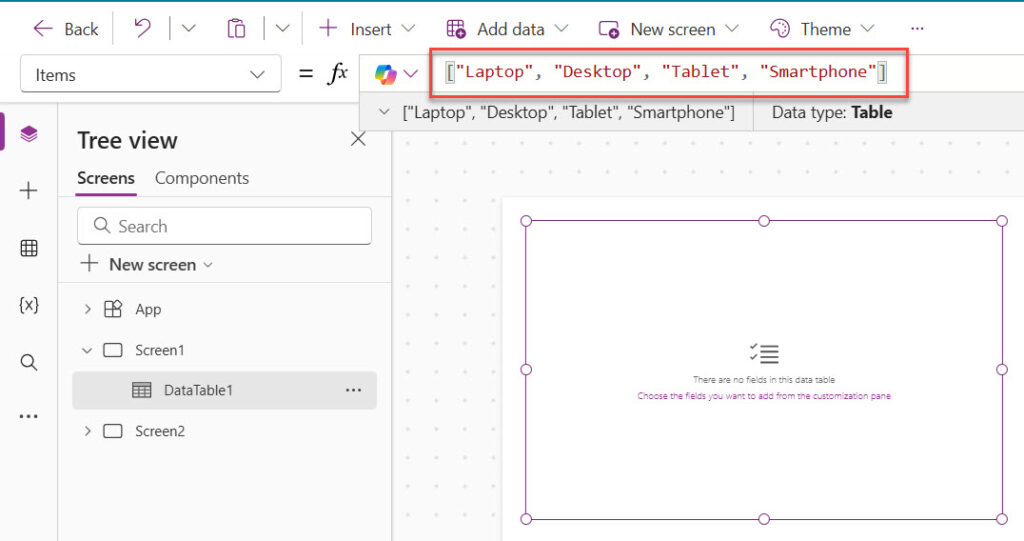Open the Theme menu
Screen dimensions: 1024x541
pyautogui.click(x=822, y=29)
